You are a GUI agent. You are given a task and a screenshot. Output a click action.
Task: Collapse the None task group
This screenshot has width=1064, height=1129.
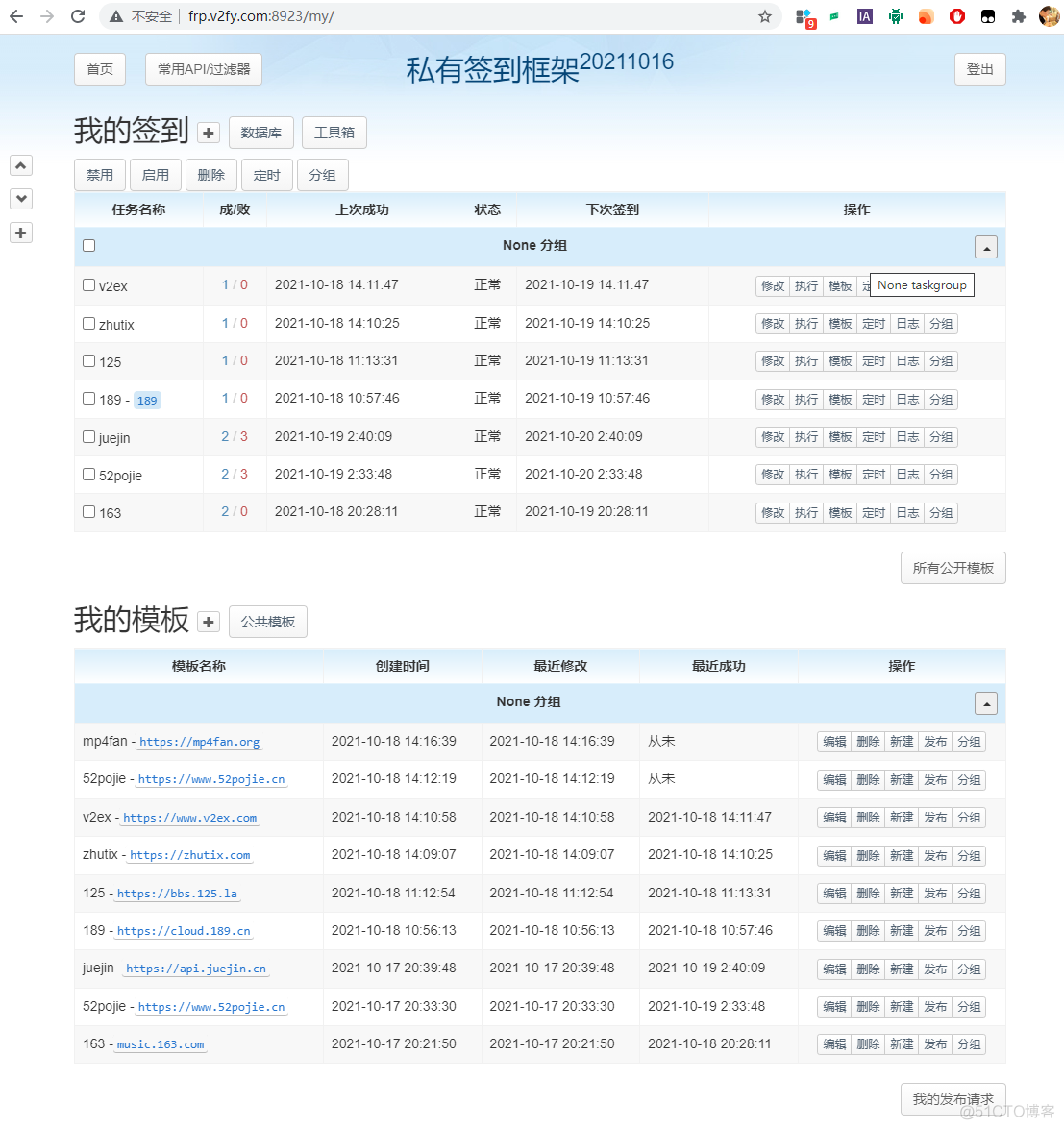(985, 247)
